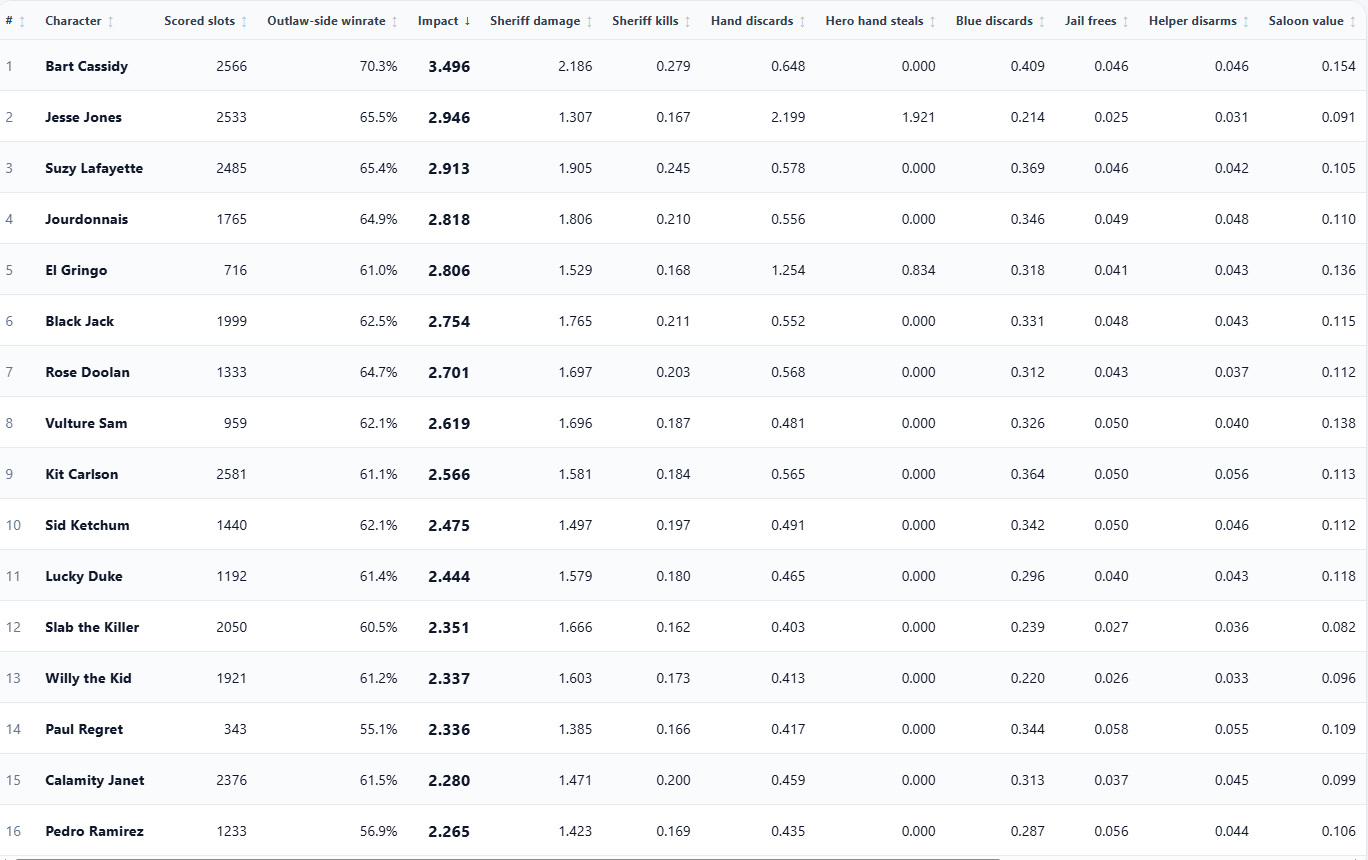Click sort icon beside Jail frees header
The height and width of the screenshot is (860, 1368).
[x=1126, y=21]
